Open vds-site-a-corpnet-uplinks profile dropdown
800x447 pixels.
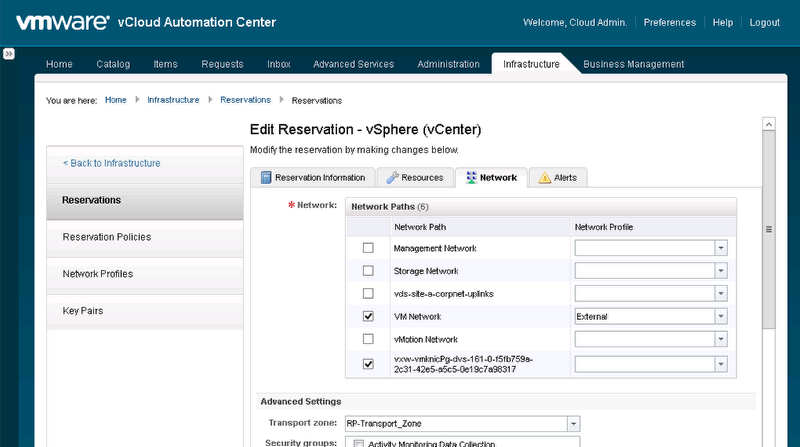[721, 293]
